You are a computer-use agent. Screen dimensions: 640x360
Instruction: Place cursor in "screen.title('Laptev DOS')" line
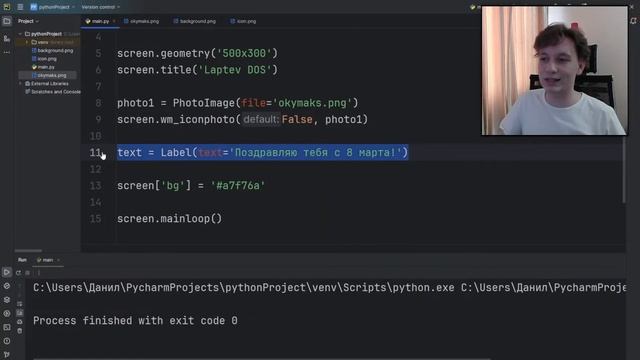click(197, 70)
